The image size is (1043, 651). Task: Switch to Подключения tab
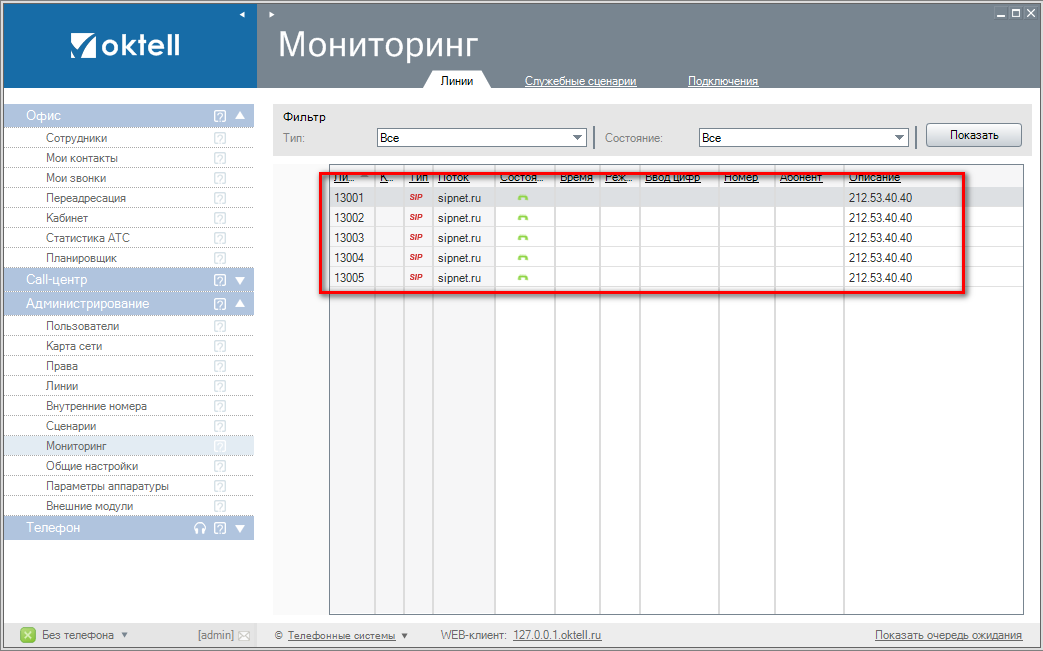(x=722, y=82)
